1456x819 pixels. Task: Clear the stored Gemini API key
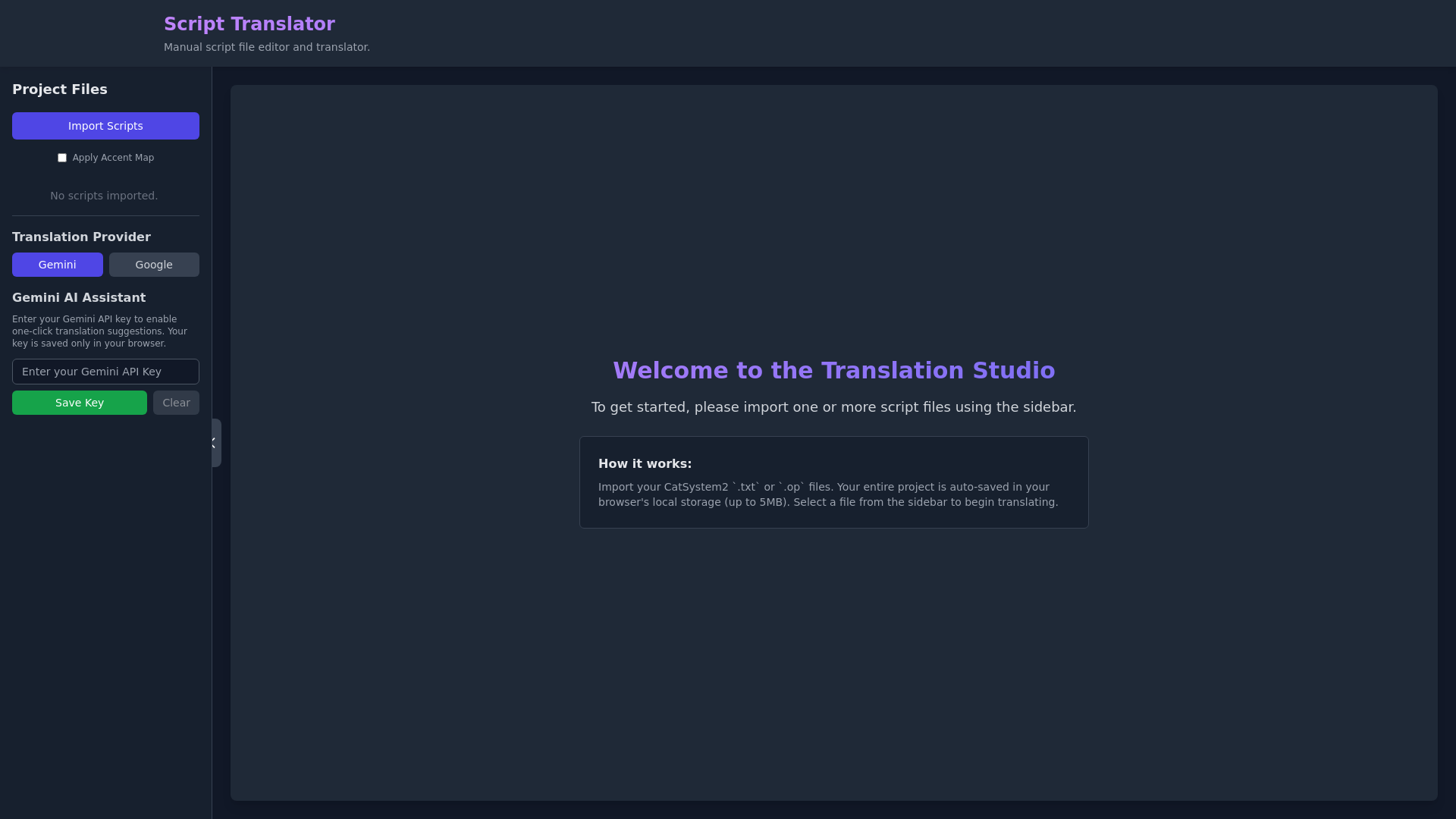(176, 403)
